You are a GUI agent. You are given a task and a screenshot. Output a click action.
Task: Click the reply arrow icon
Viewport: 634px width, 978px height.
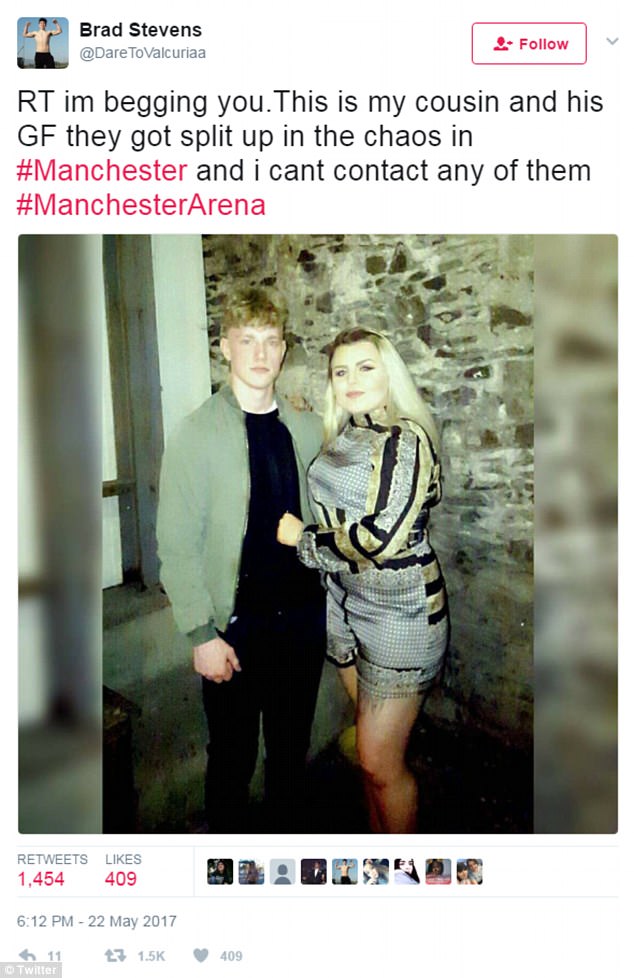[x=27, y=955]
